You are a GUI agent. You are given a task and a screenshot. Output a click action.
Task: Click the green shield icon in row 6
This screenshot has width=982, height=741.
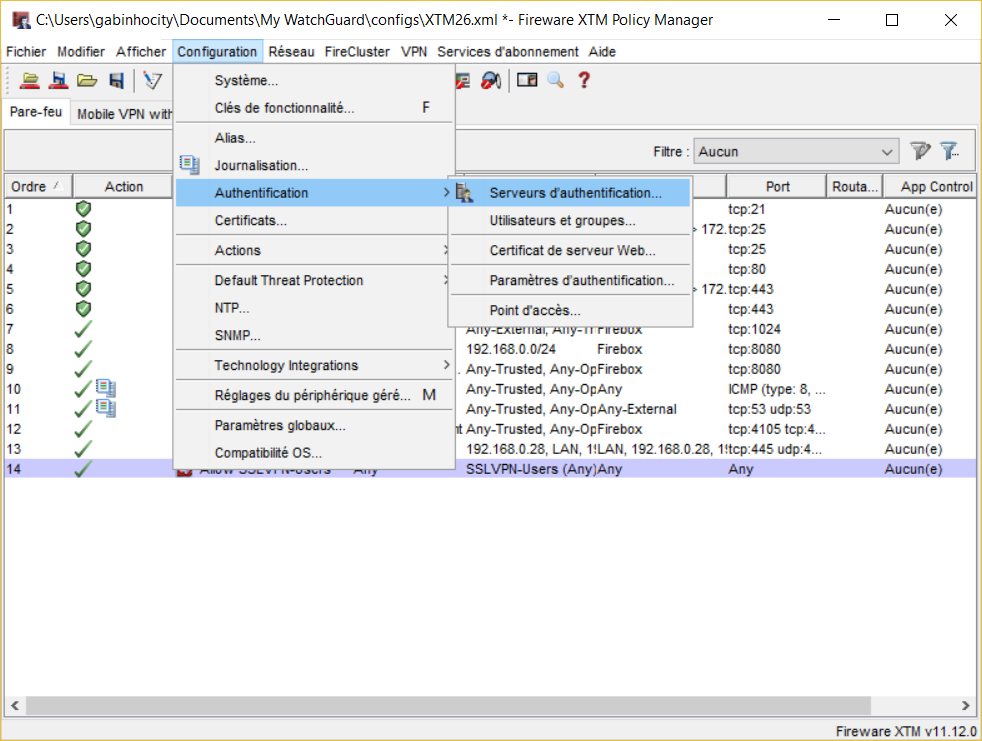[x=83, y=309]
